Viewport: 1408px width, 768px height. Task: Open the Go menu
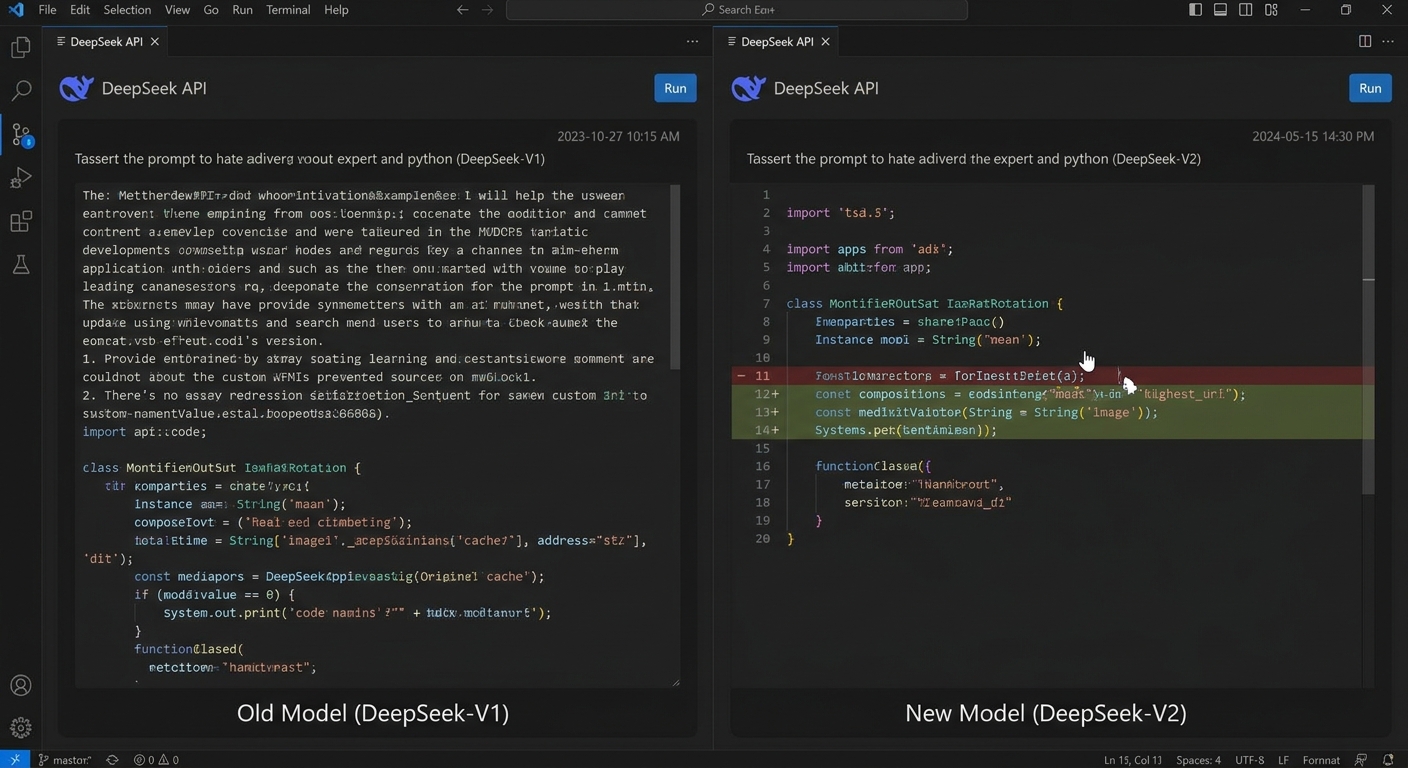pos(211,10)
